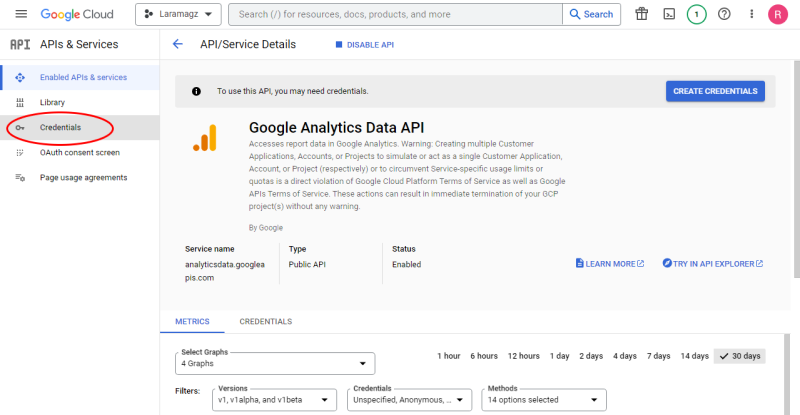Open the account avatar R
Image resolution: width=800 pixels, height=415 pixels.
(x=778, y=14)
